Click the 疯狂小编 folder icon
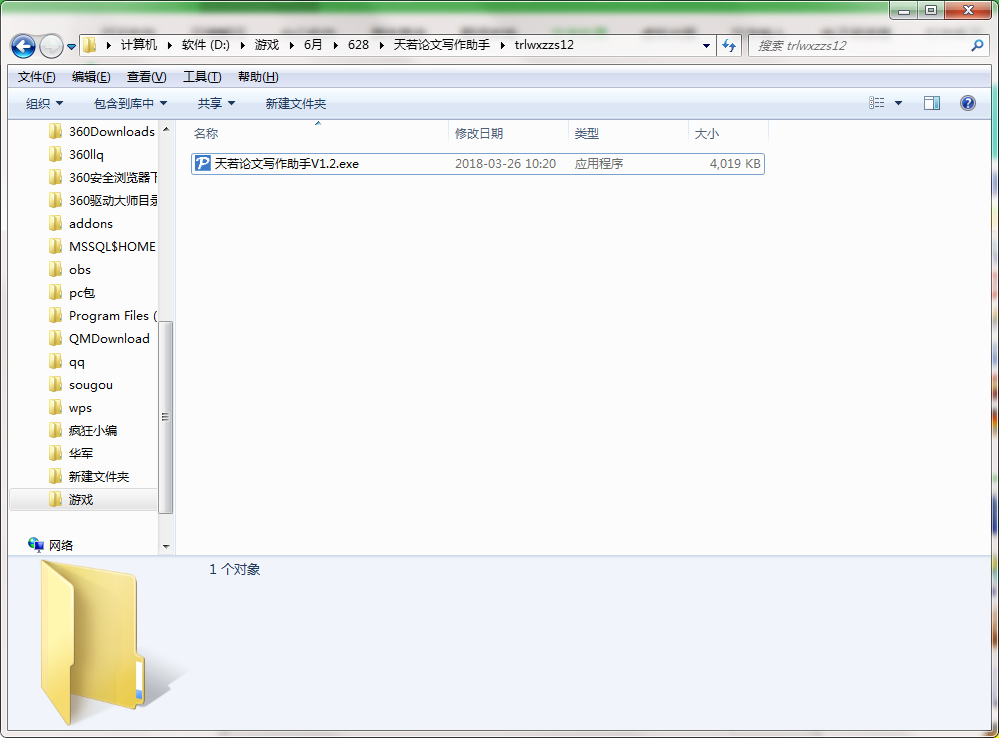Viewport: 999px width, 738px height. [55, 431]
